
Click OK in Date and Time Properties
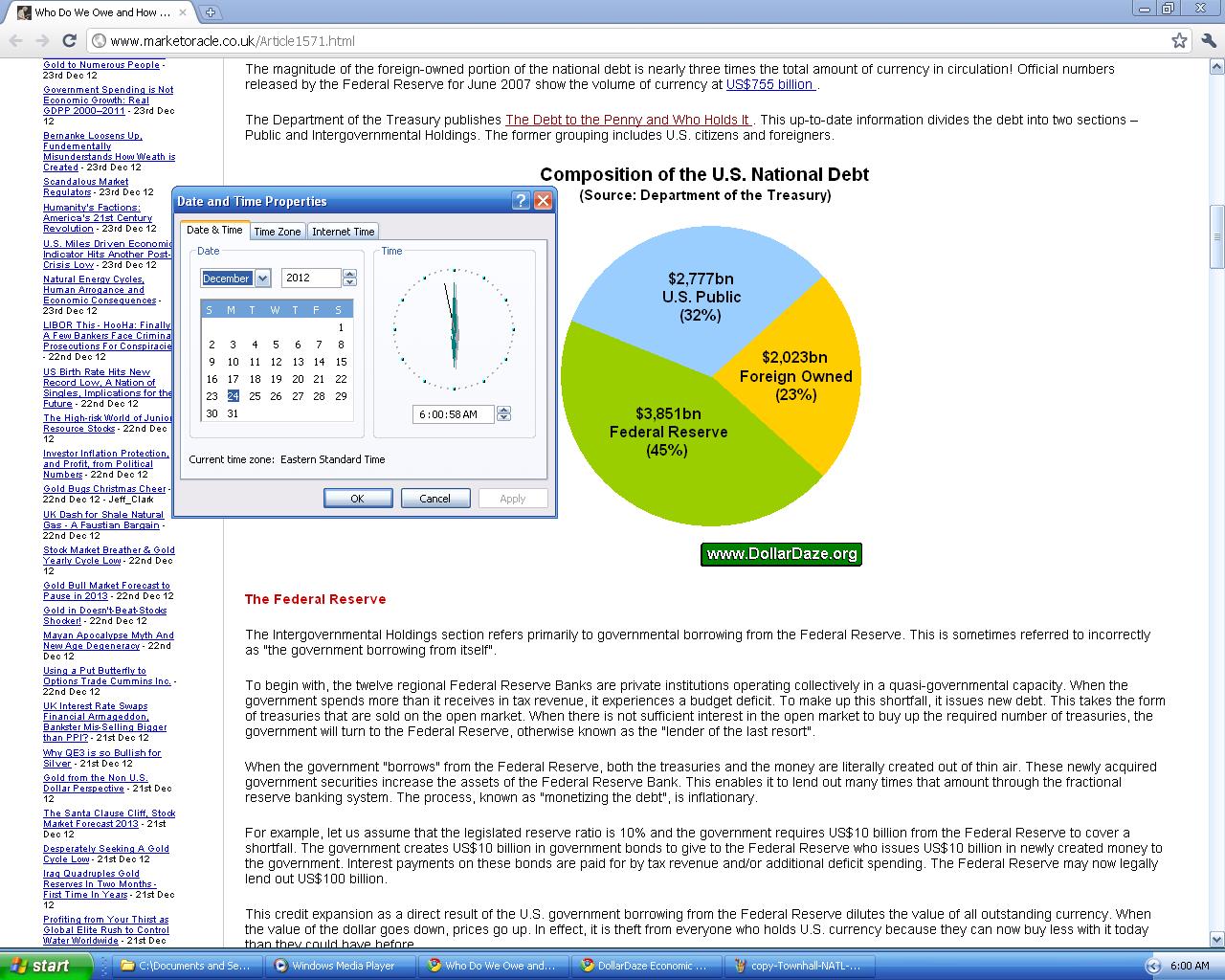(358, 499)
